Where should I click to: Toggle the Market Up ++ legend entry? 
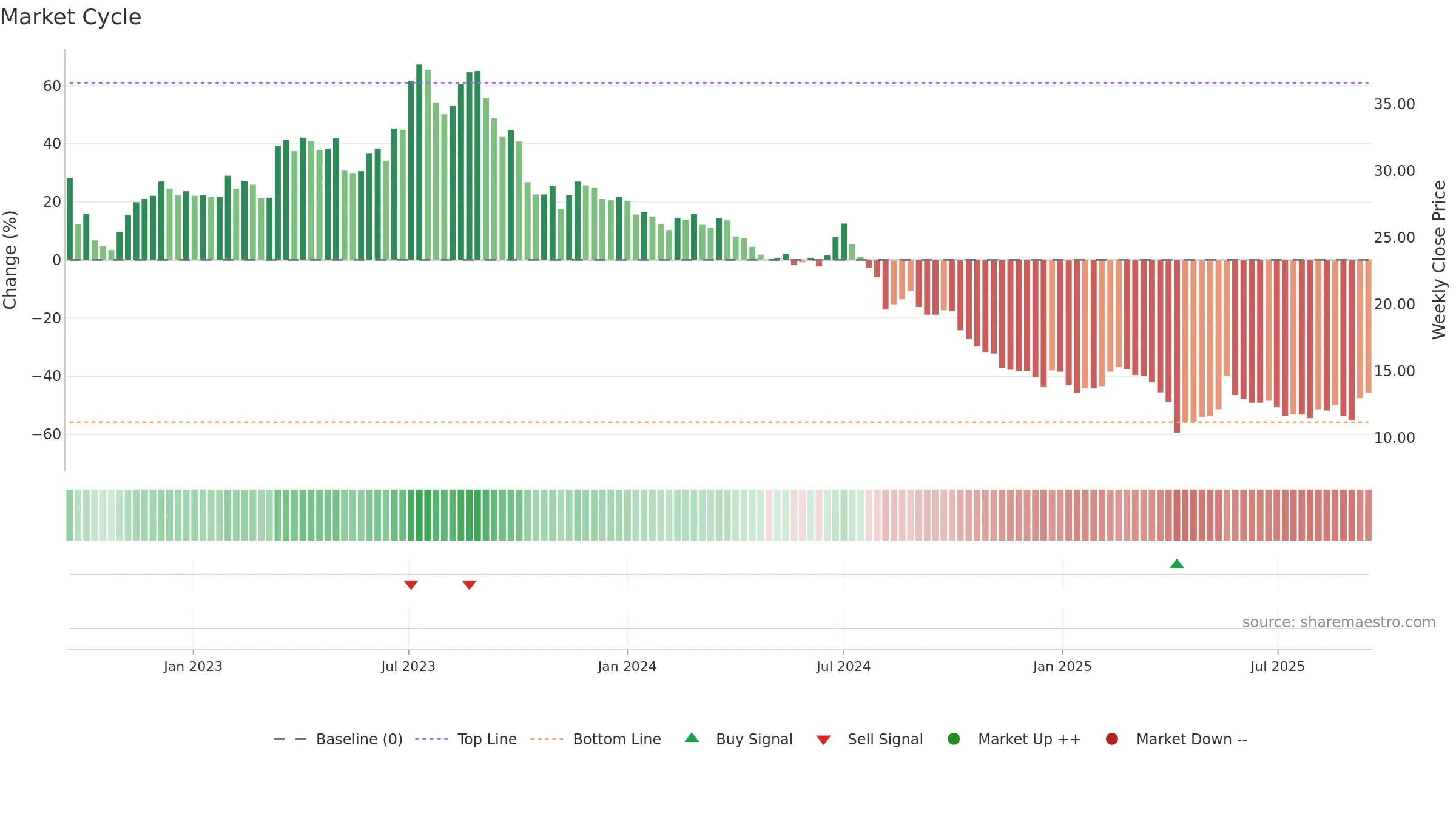(1014, 739)
